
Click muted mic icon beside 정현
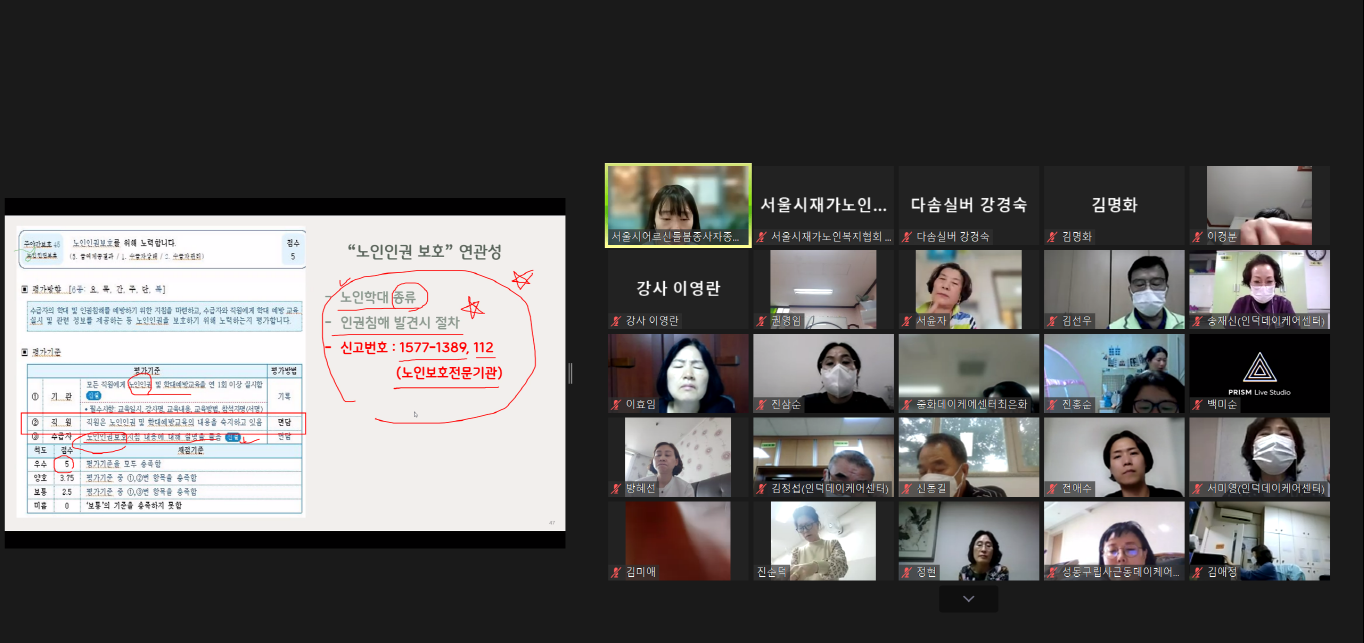[907, 573]
